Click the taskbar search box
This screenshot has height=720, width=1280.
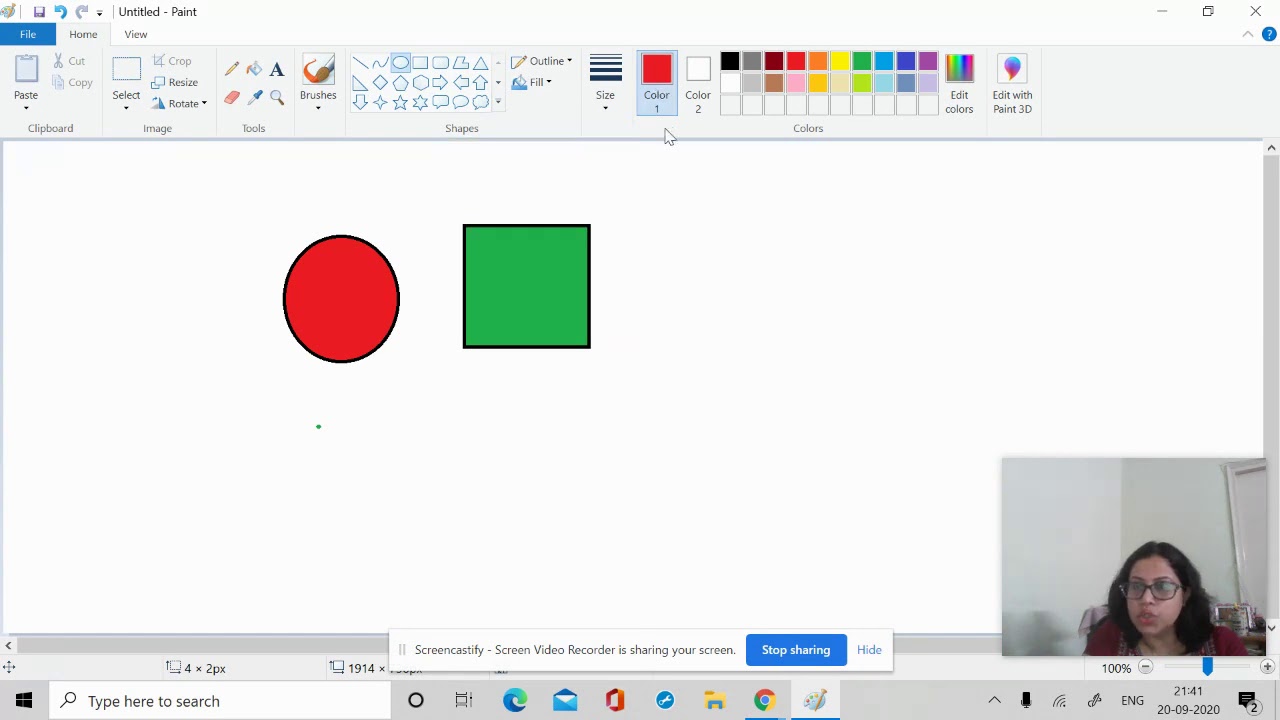220,701
